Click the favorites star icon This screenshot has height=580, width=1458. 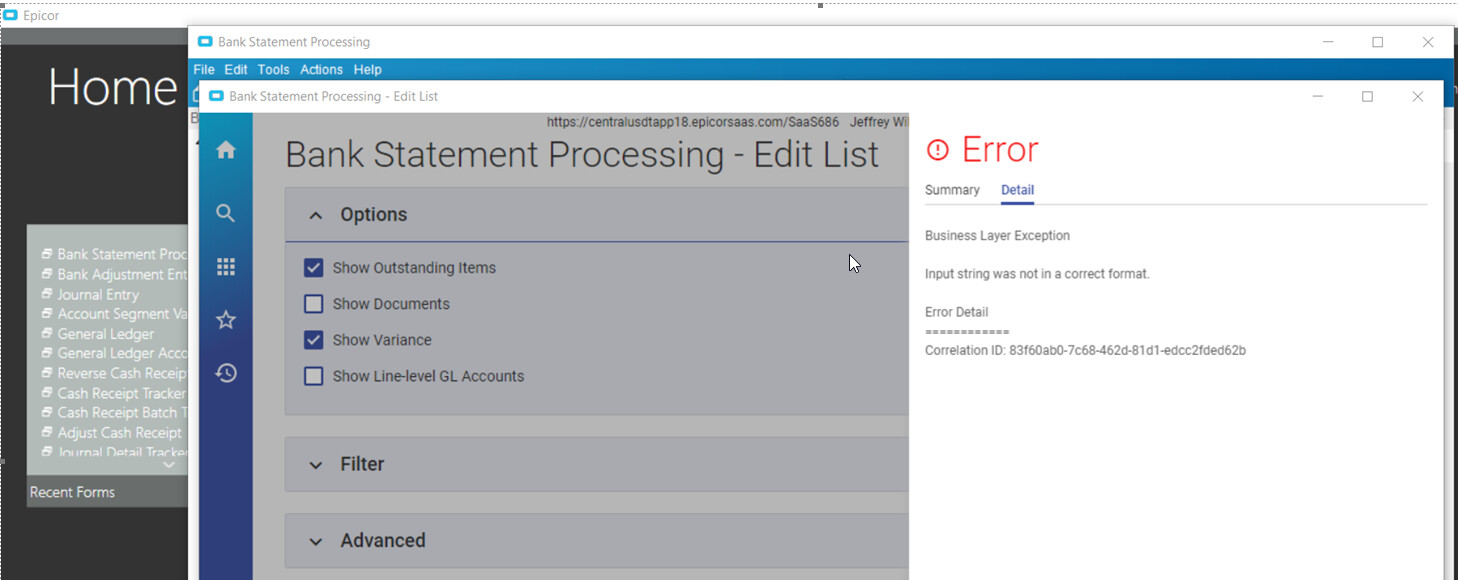click(226, 320)
